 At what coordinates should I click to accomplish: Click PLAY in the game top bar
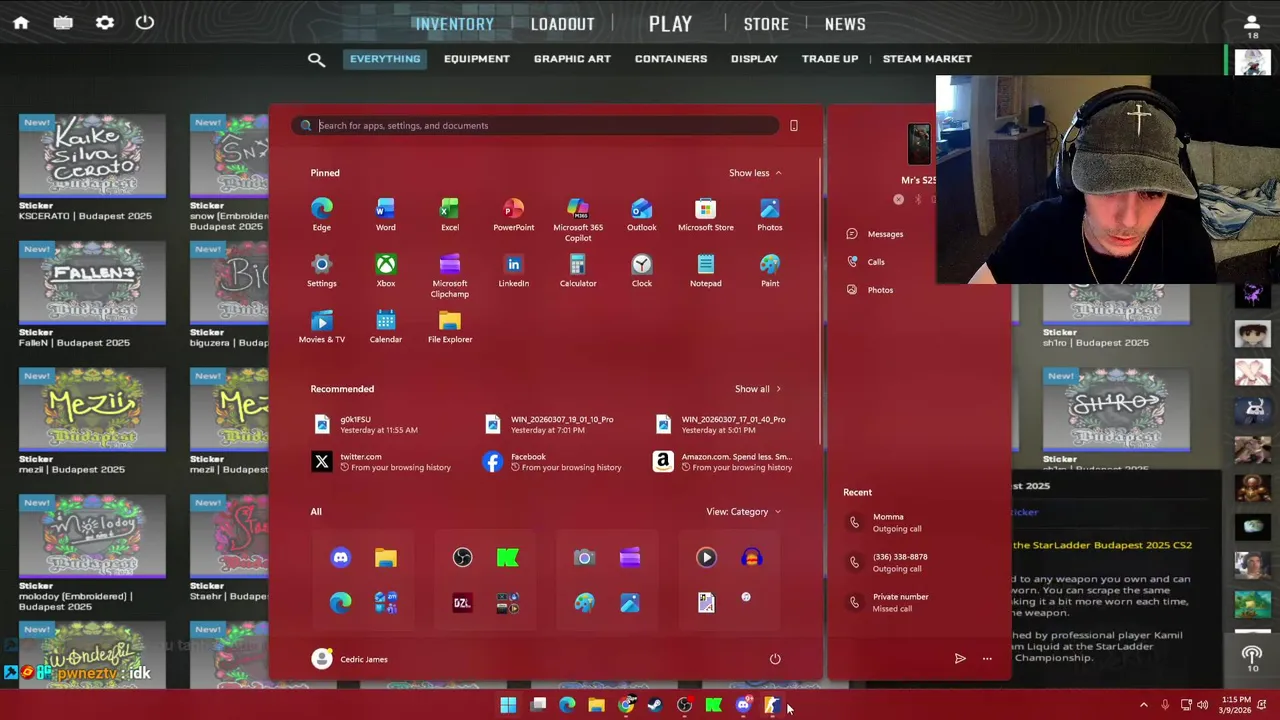670,24
